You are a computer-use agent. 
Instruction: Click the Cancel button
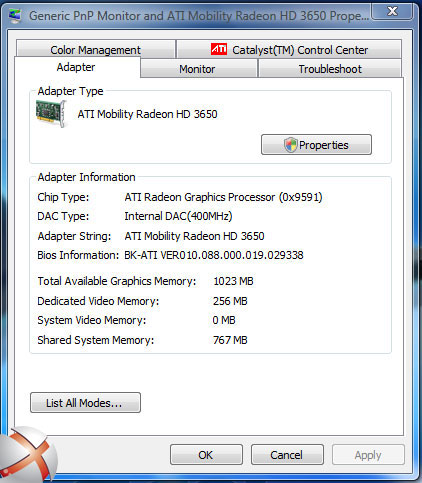point(287,455)
